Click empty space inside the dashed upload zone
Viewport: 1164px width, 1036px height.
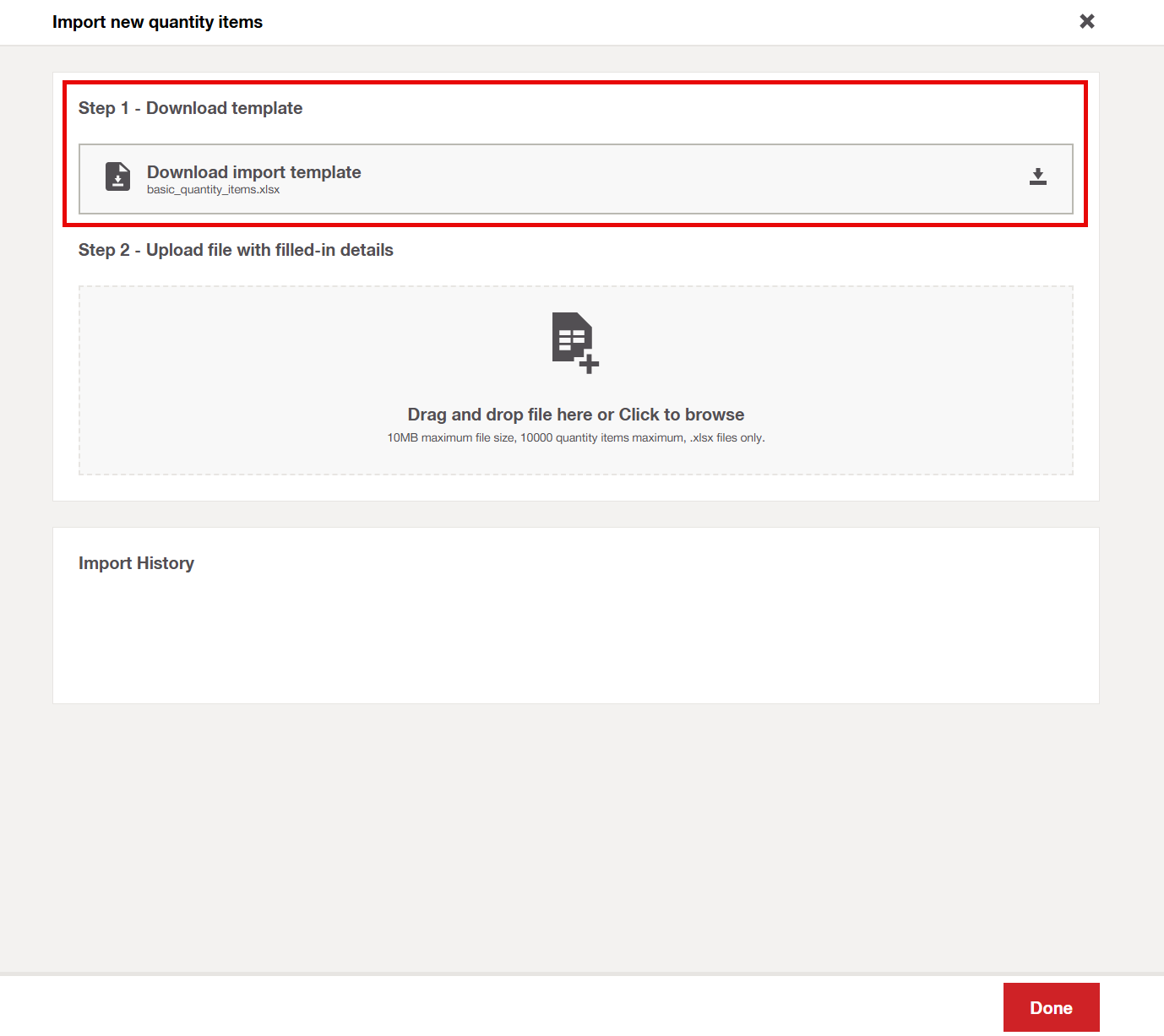point(253,380)
